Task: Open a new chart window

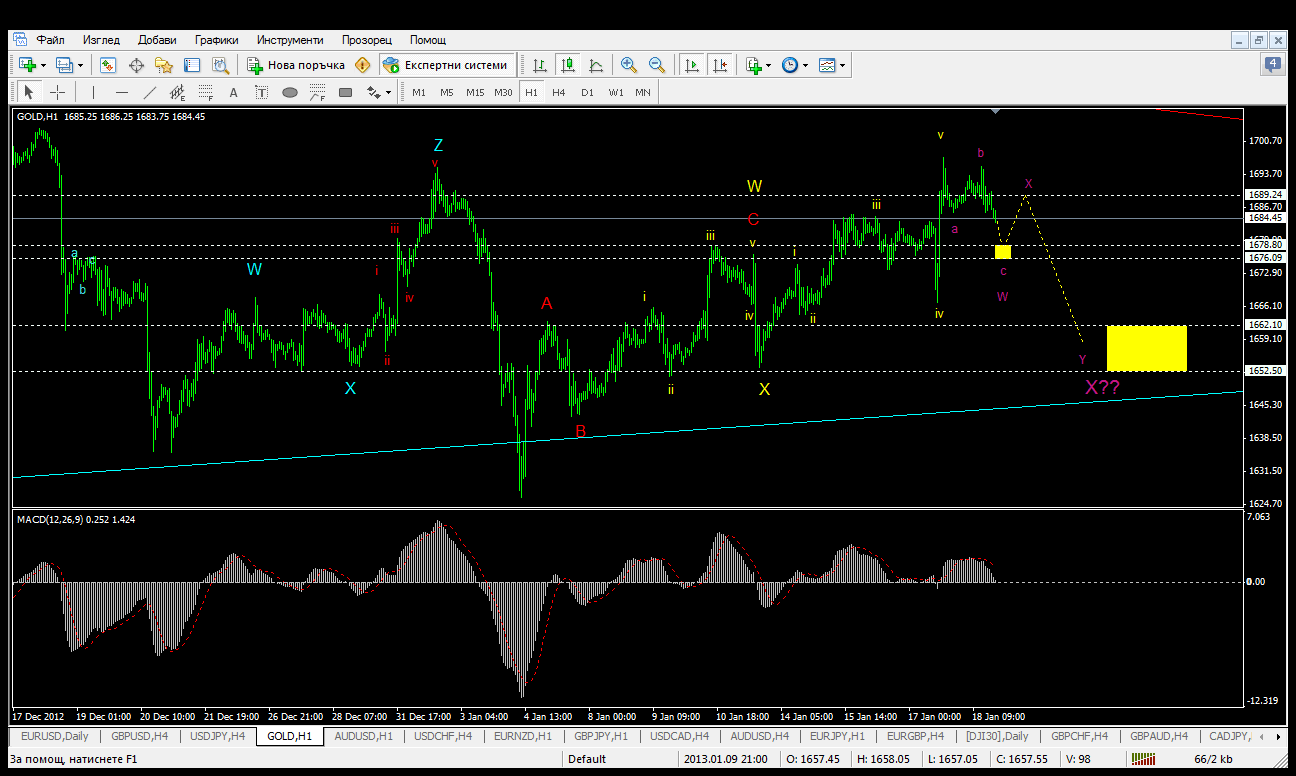Action: [x=27, y=65]
